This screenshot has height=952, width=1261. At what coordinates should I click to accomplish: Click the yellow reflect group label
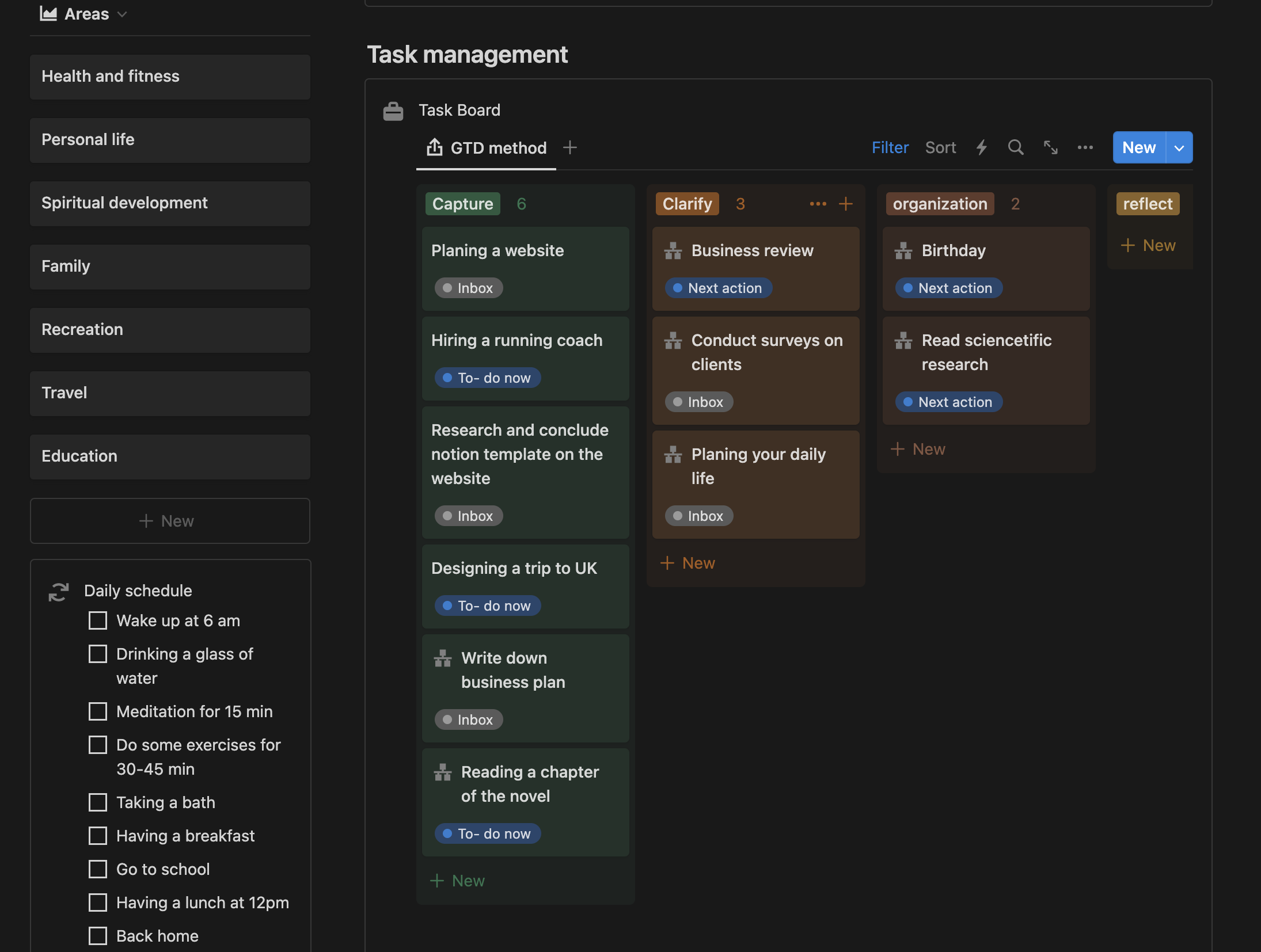point(1148,204)
